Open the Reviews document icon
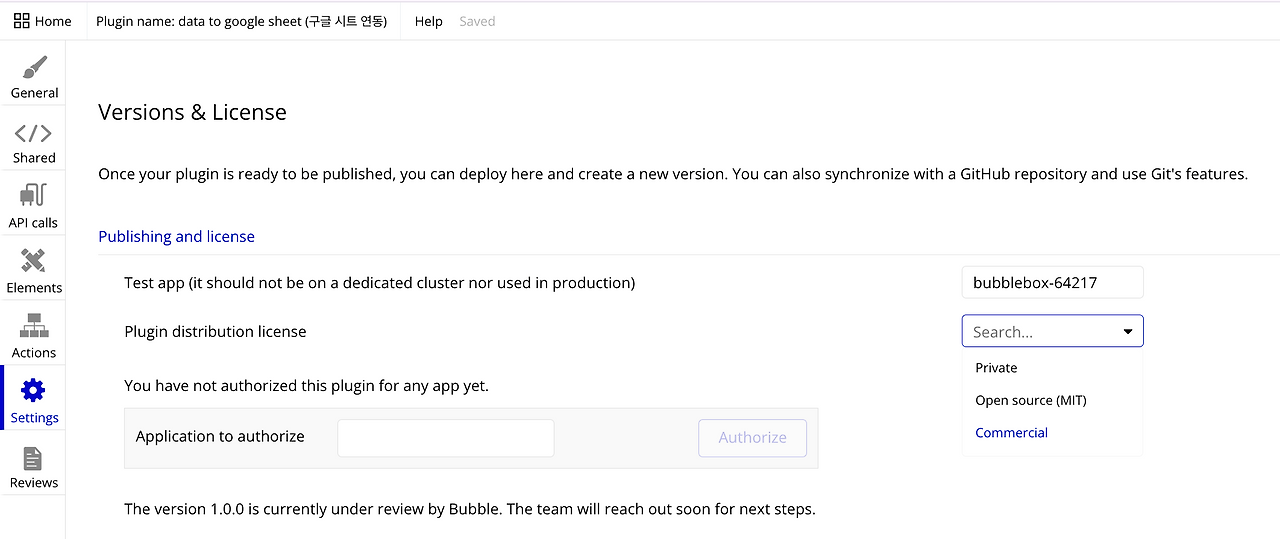 [x=34, y=457]
